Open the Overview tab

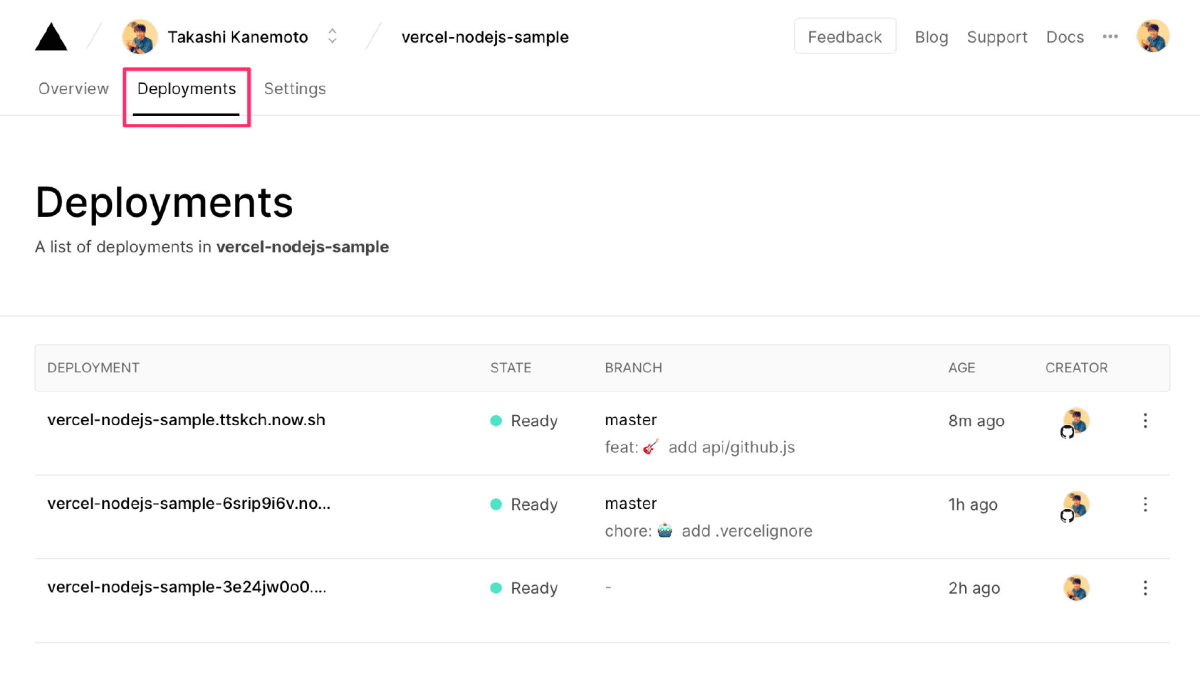coord(73,89)
